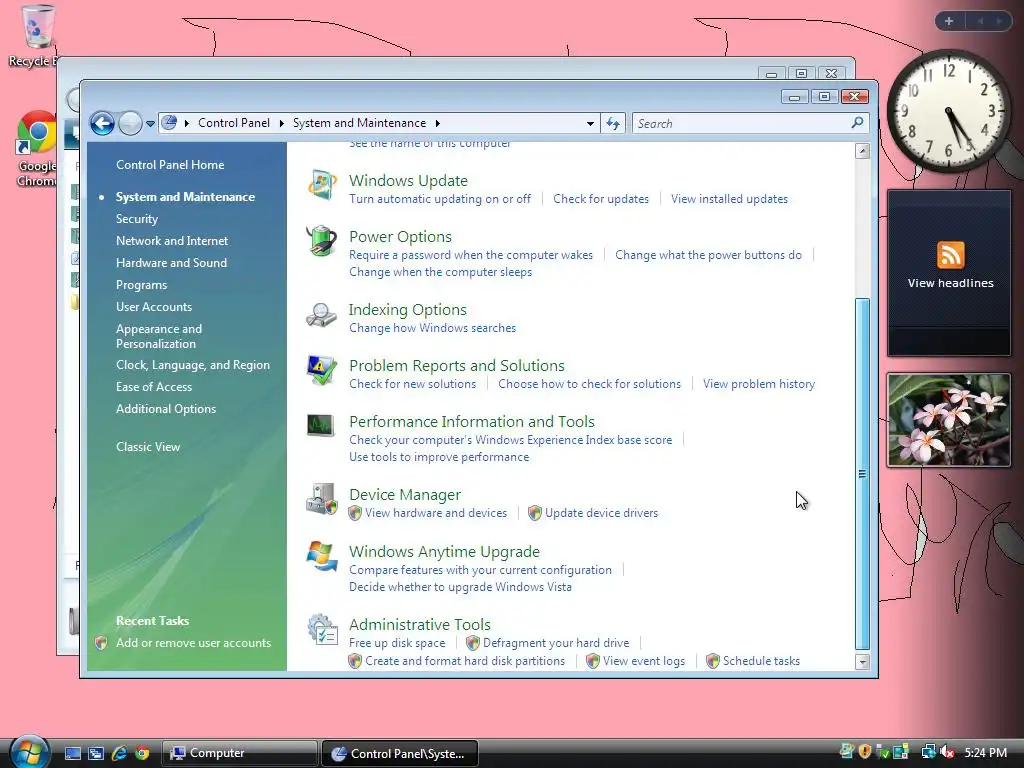Click Check for updates link
Image resolution: width=1024 pixels, height=768 pixels.
[601, 199]
